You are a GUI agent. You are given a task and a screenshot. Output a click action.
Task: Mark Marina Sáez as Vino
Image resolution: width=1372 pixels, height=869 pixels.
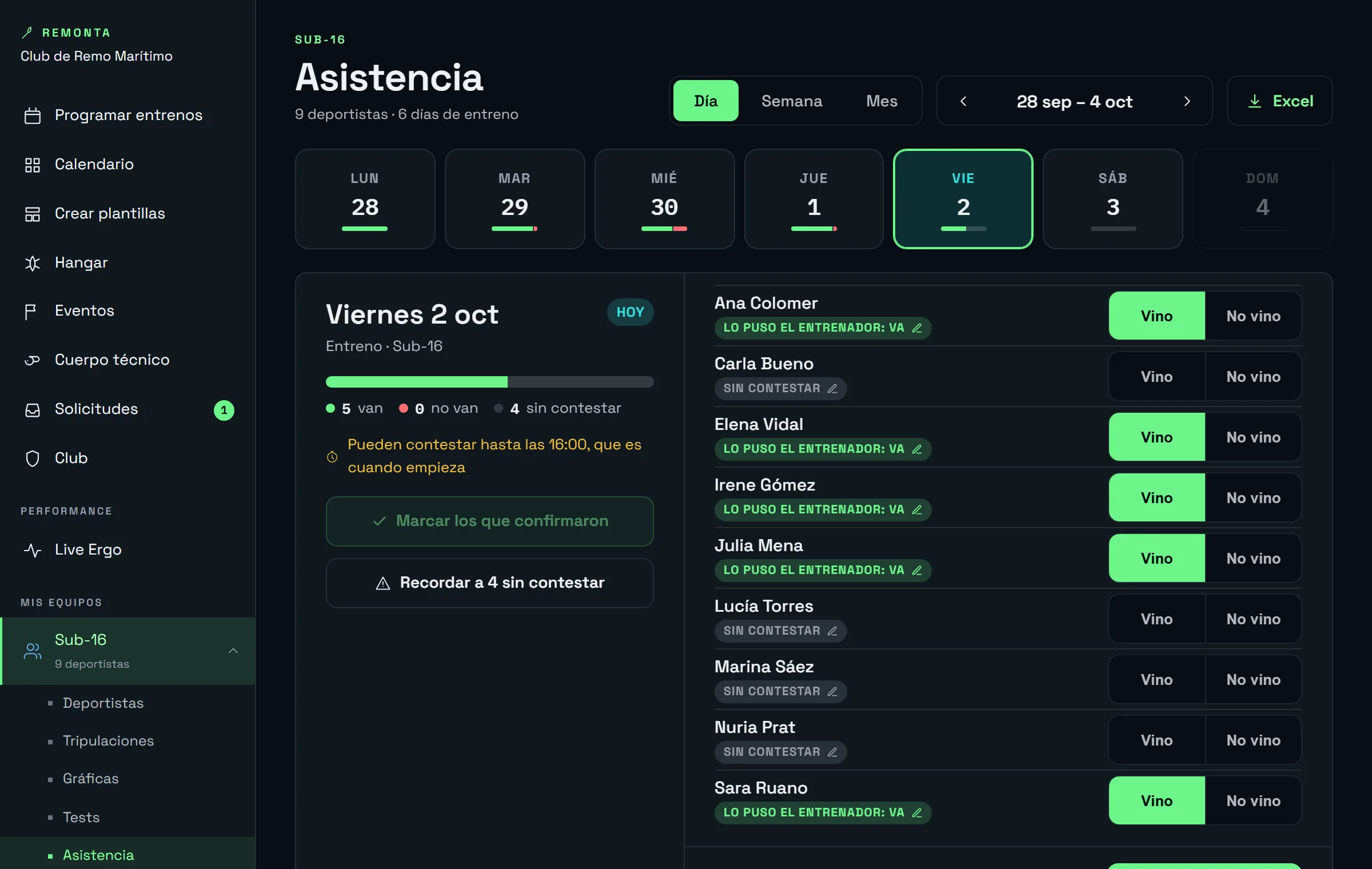pos(1156,680)
